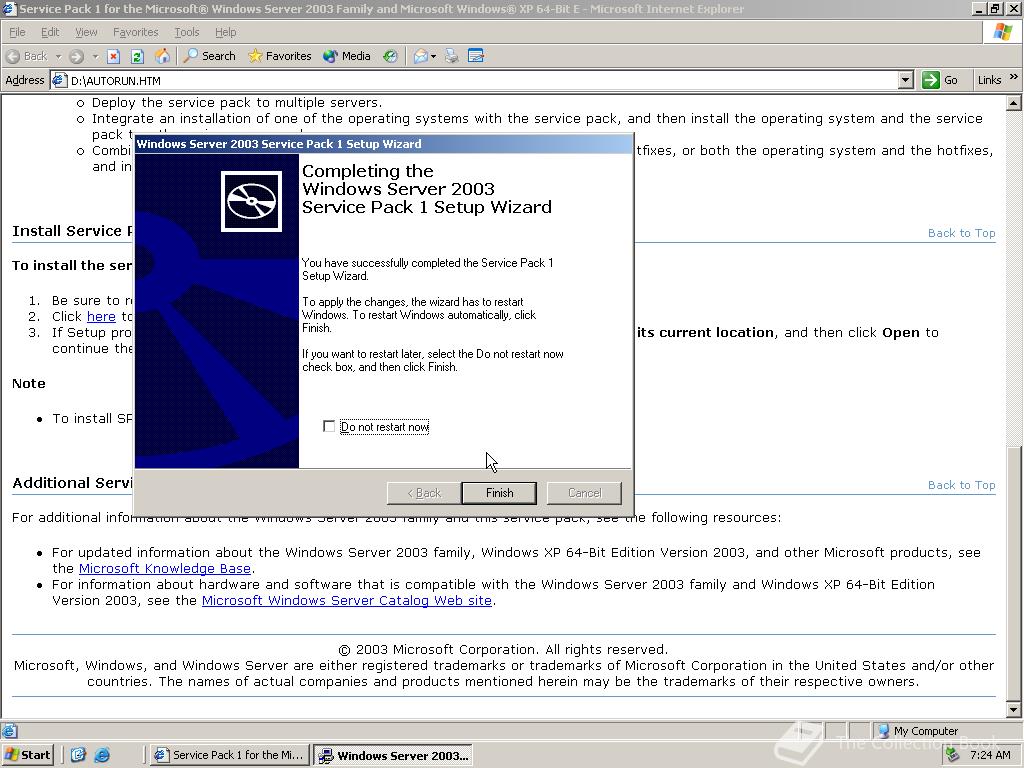
Task: Launch Internet Explorer from Quick Launch
Action: point(102,755)
